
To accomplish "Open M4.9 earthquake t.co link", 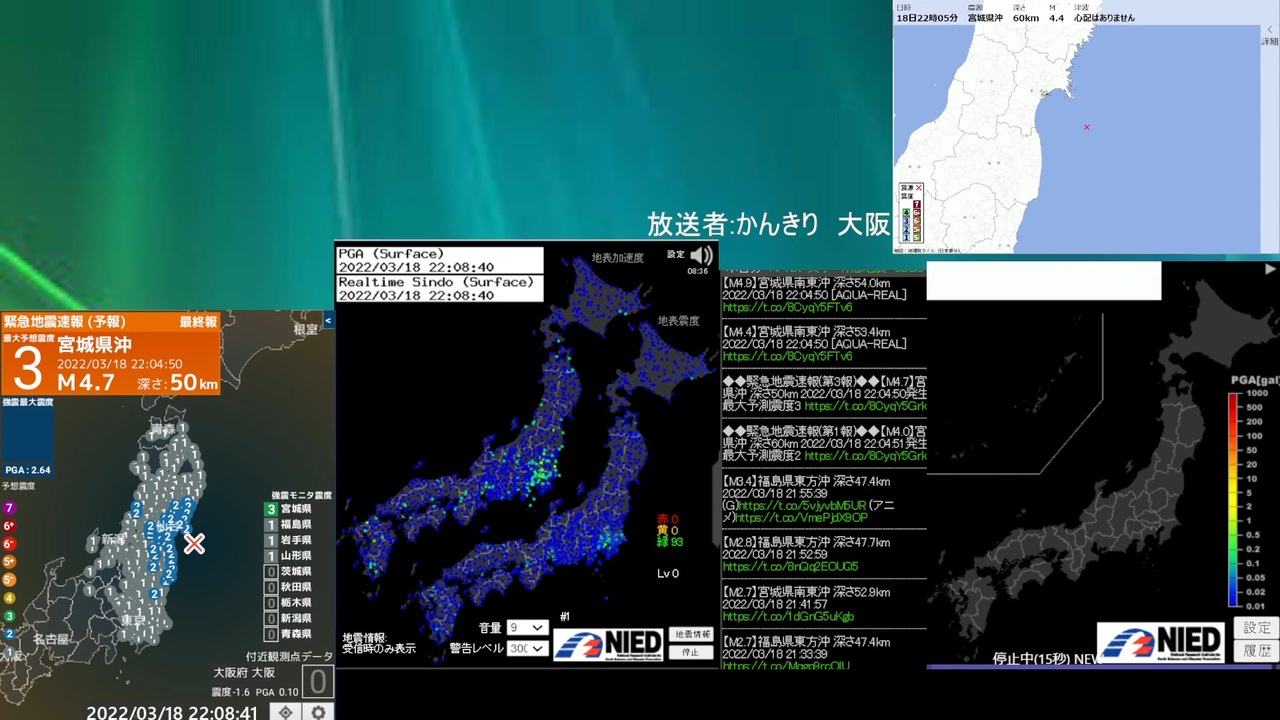I will 788,308.
